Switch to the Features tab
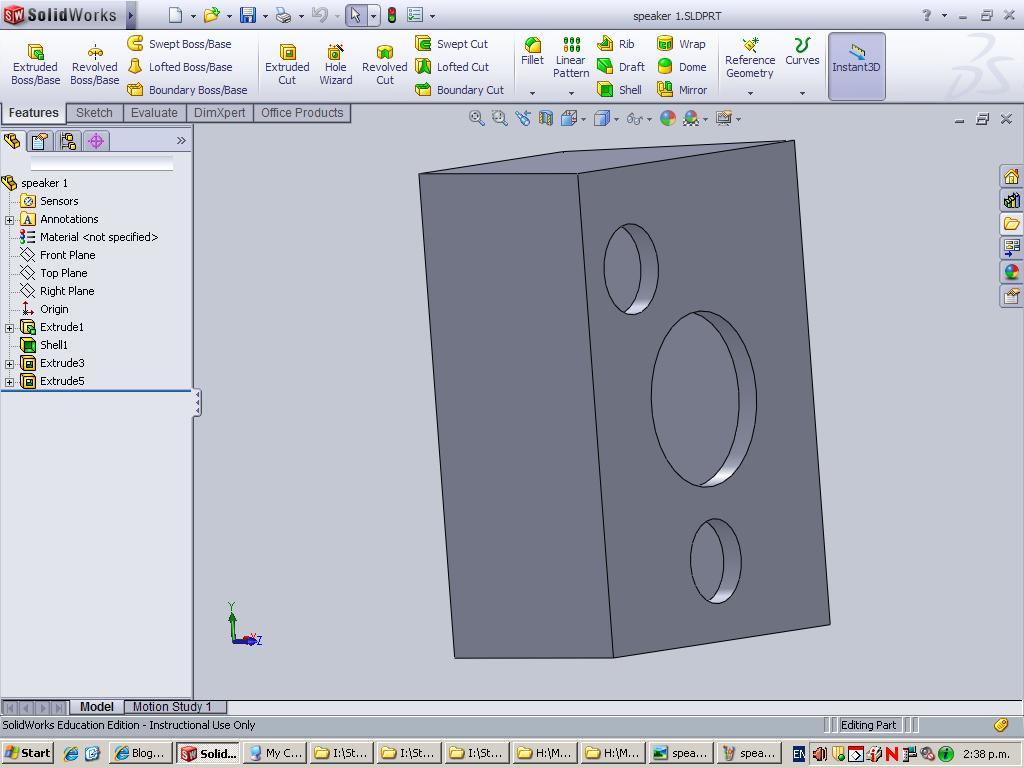Viewport: 1024px width, 768px height. point(33,112)
